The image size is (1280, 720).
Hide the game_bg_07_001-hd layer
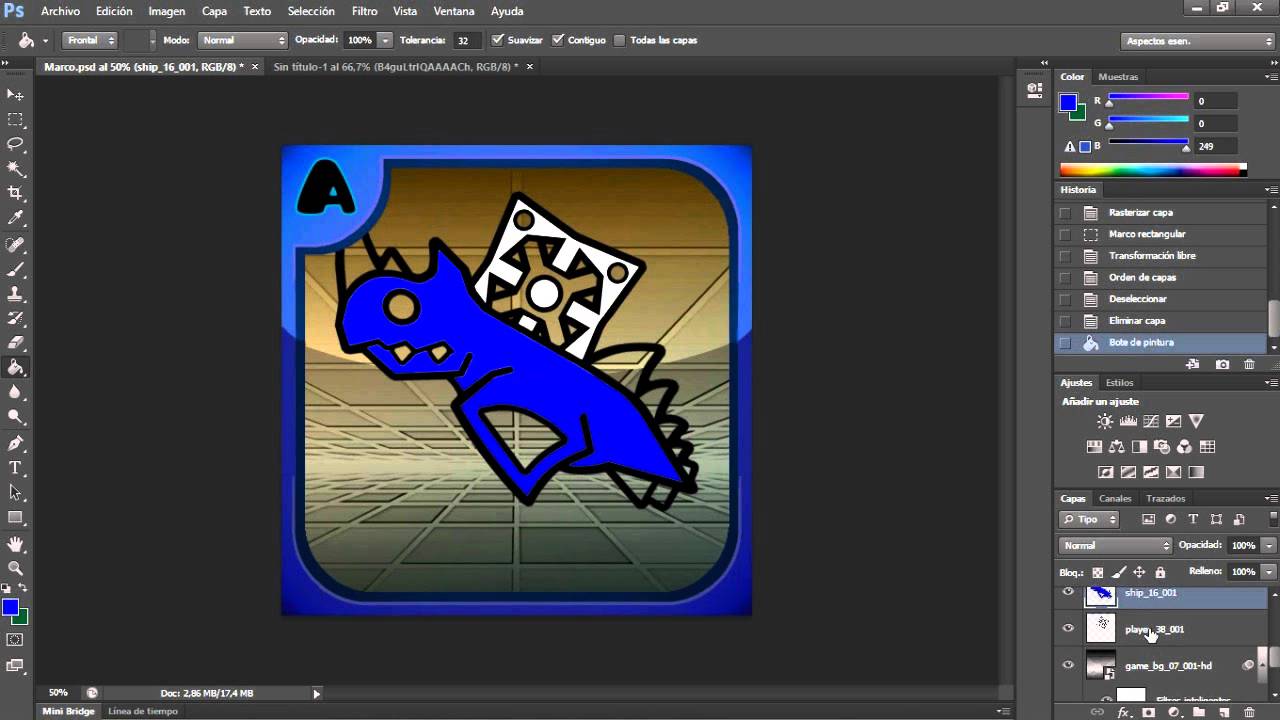click(1068, 665)
